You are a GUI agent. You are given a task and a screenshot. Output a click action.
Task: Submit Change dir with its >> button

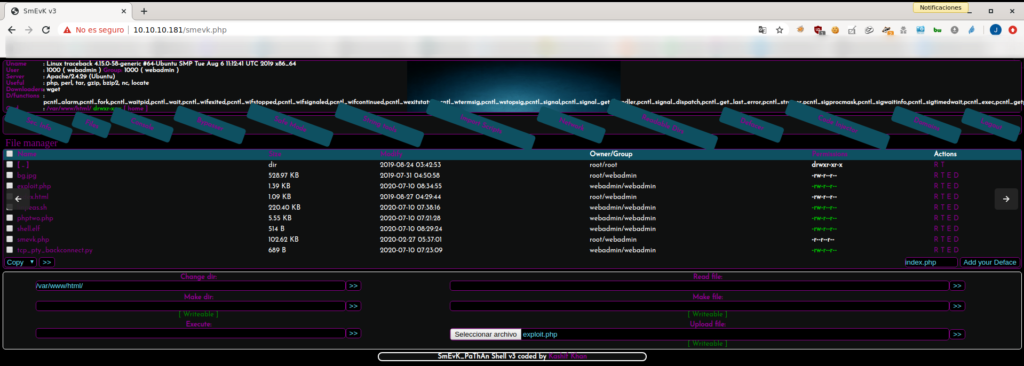point(353,286)
